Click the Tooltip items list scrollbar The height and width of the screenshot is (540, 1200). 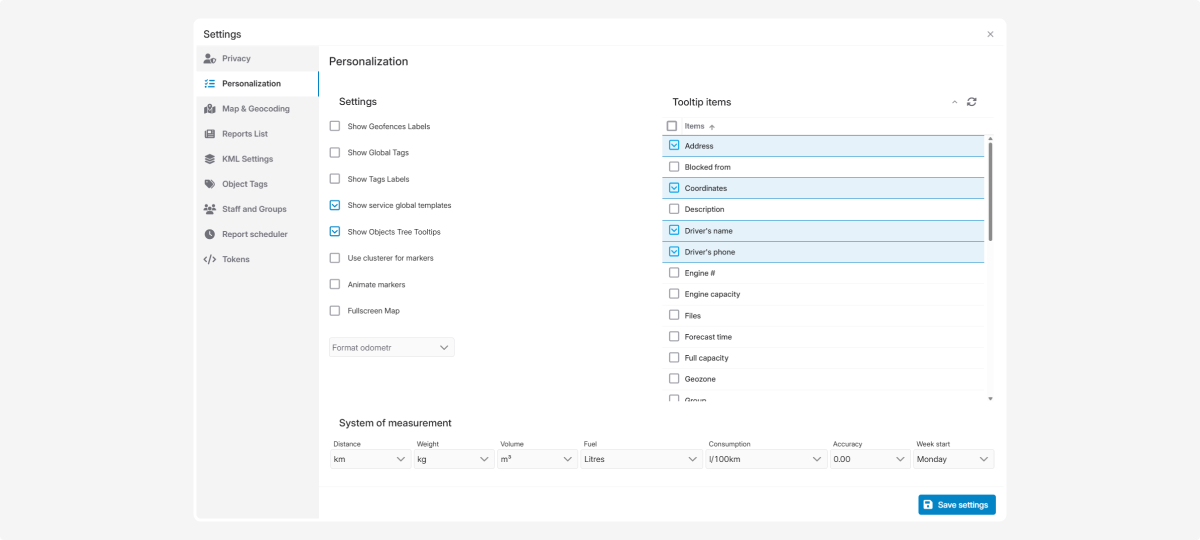(990, 190)
